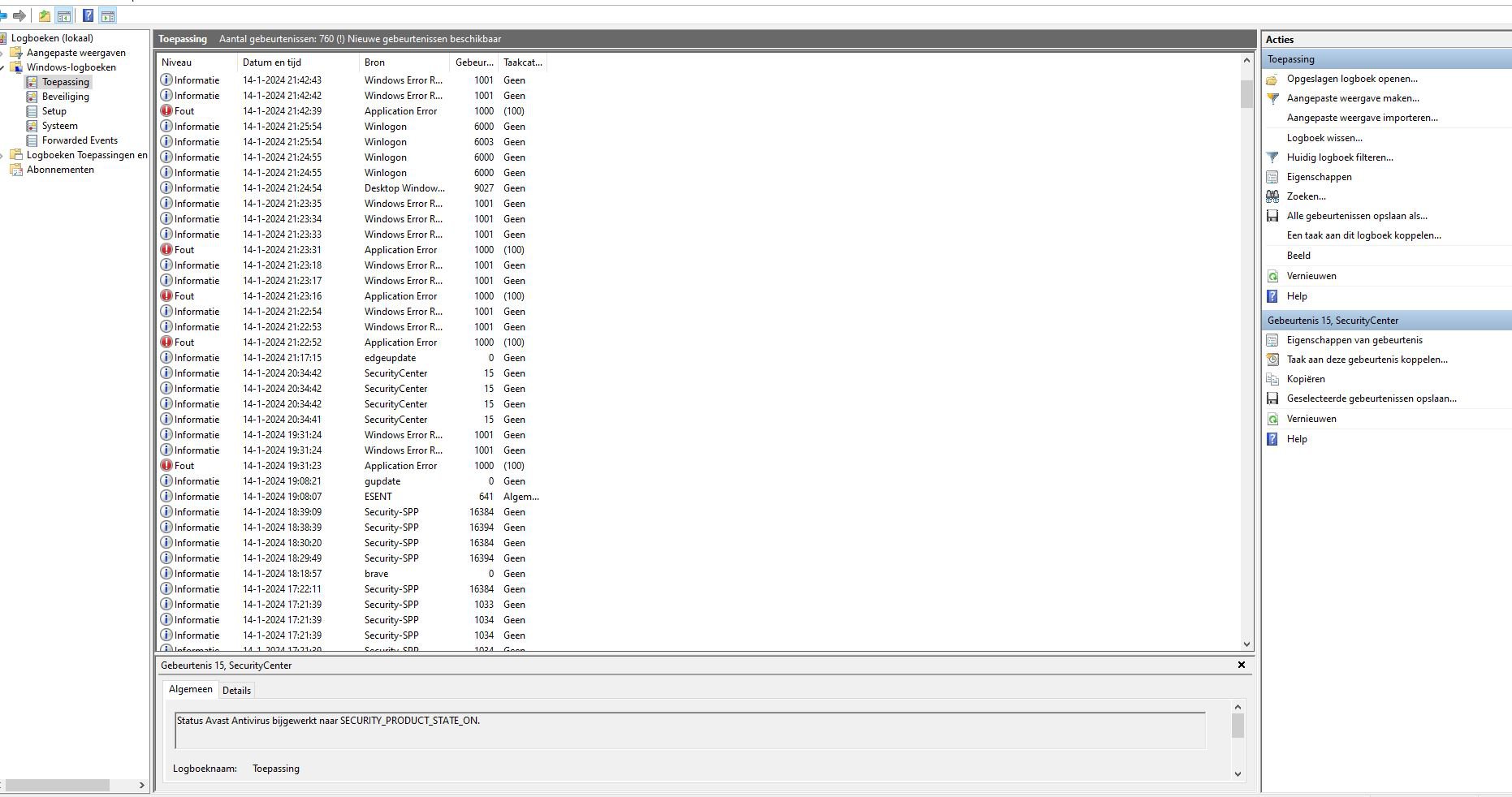The image size is (1512, 797).
Task: Click the up-one-level folder toolbar icon
Action: (45, 15)
